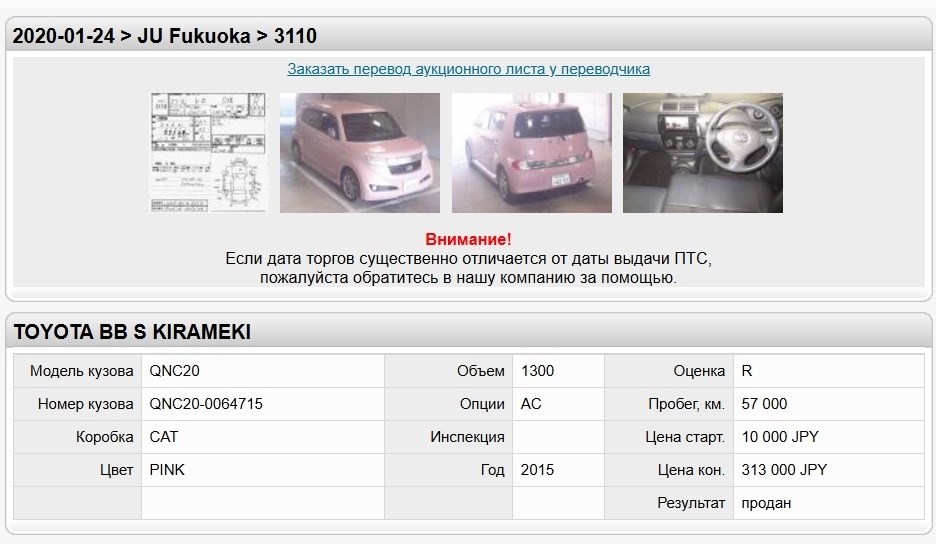Click the red Внимание! warning heading
The height and width of the screenshot is (544, 936).
(x=469, y=239)
